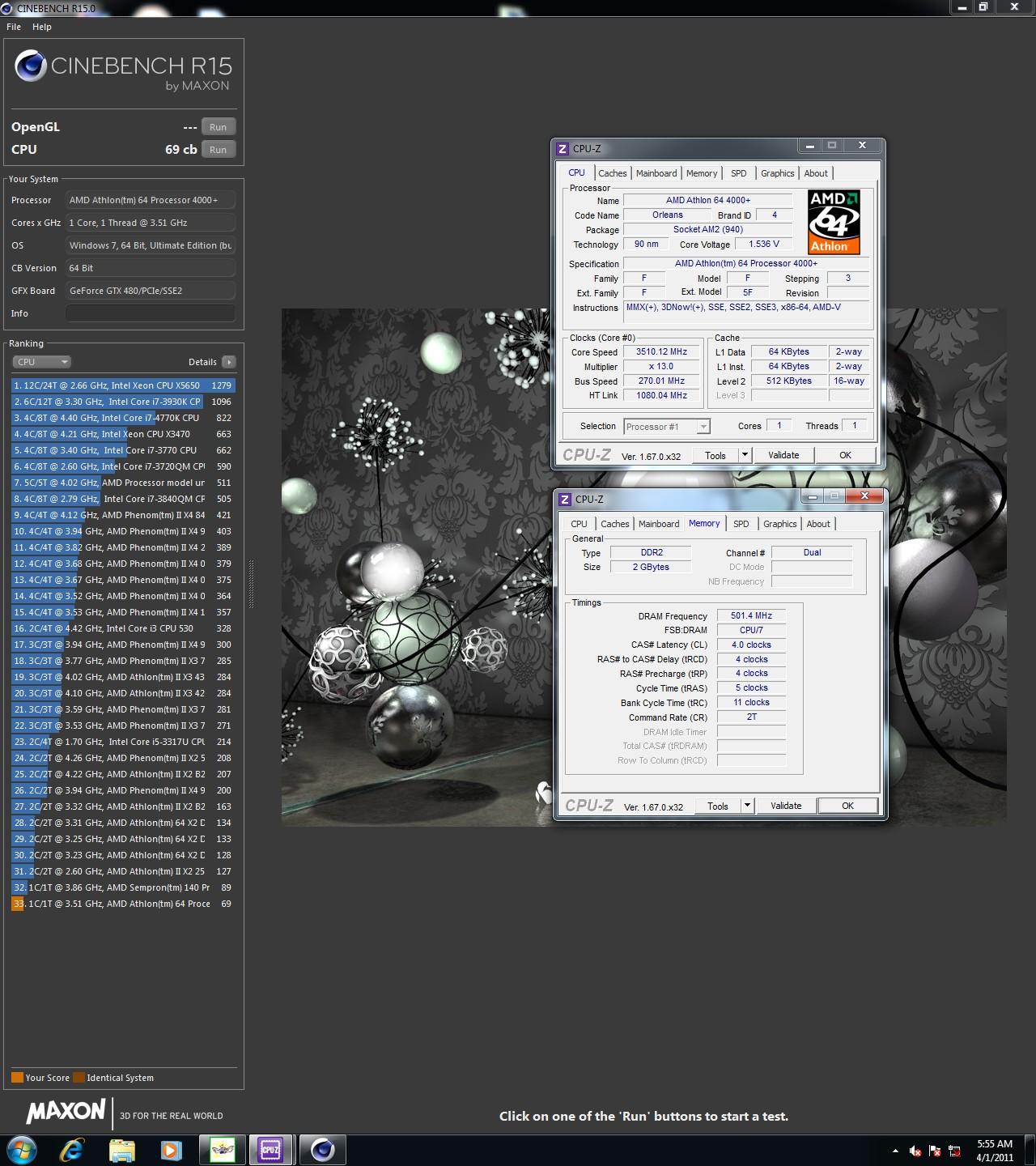
Task: Select ranking row 2 Core i7-3930K
Action: (x=123, y=402)
